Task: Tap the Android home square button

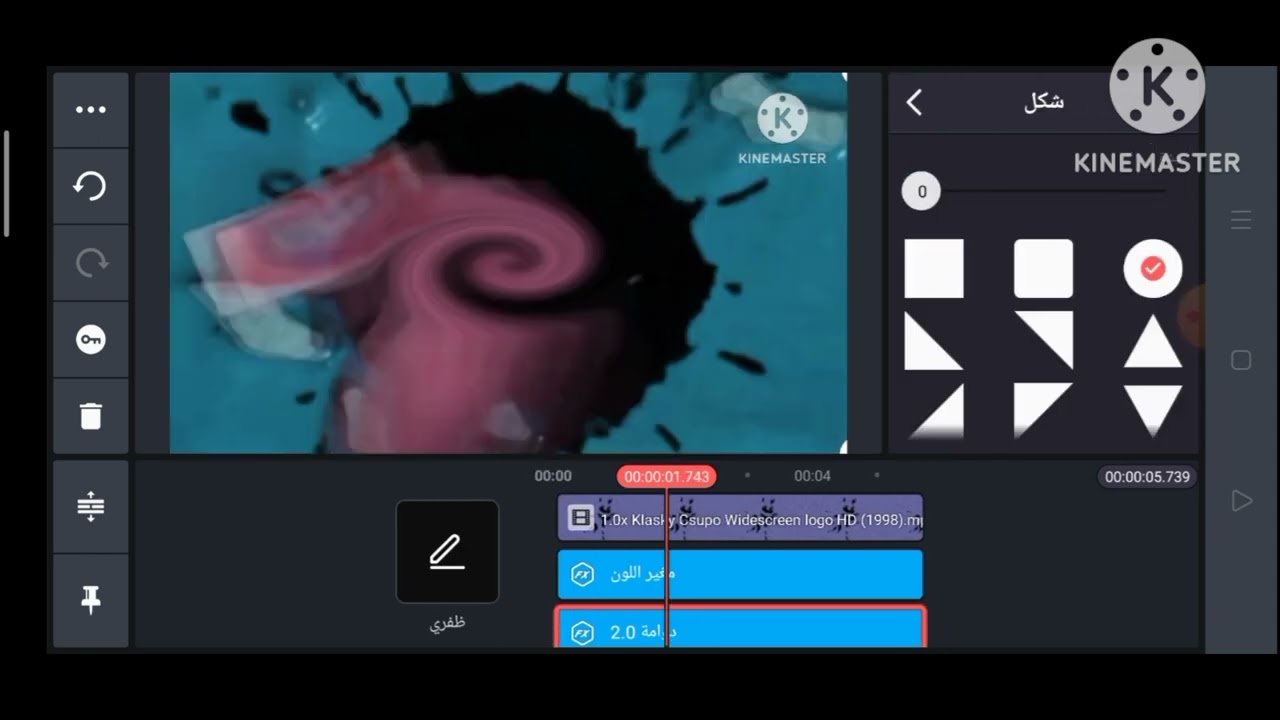Action: (x=1241, y=360)
